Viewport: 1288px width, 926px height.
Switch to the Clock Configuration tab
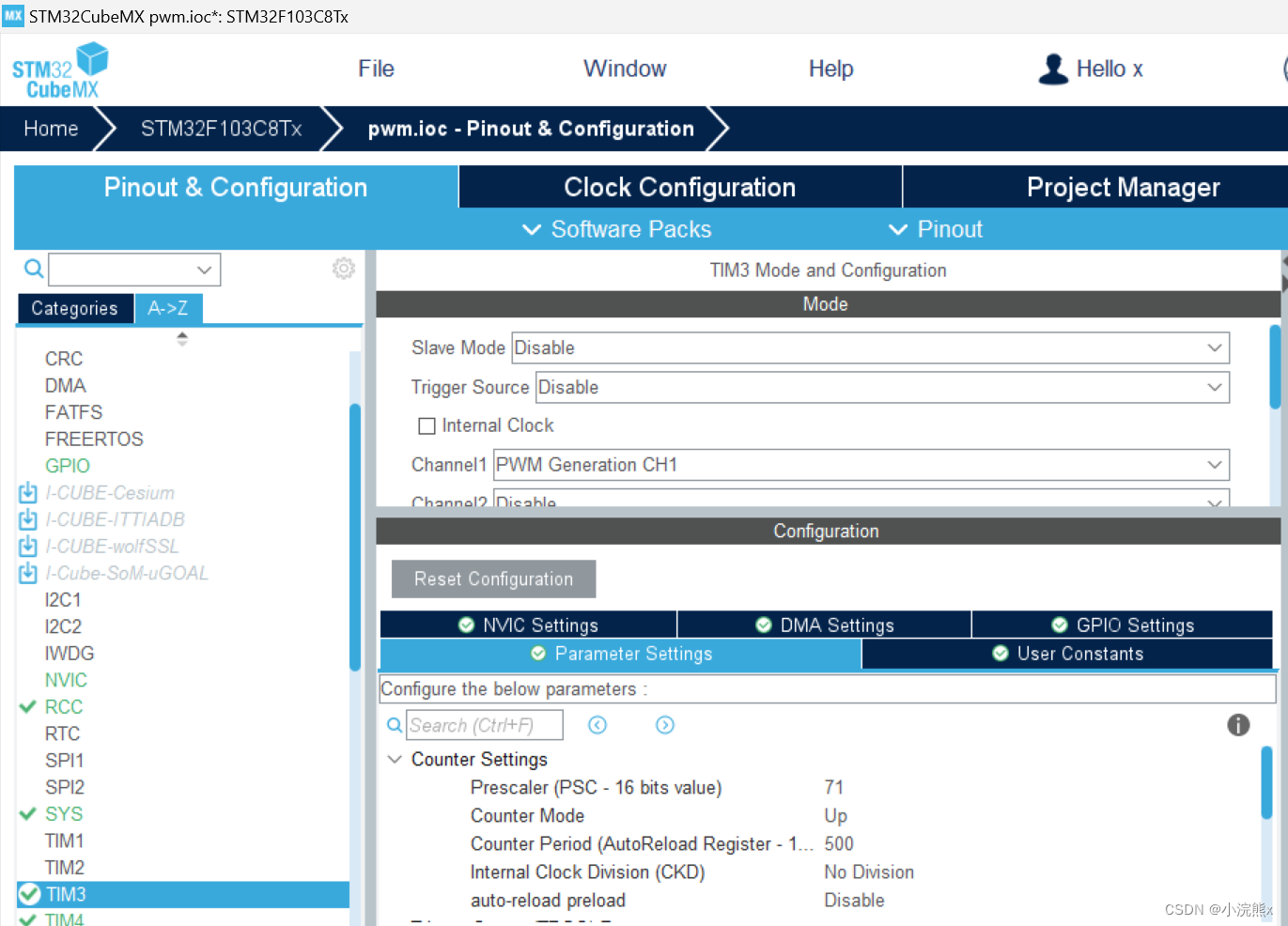[x=680, y=187]
